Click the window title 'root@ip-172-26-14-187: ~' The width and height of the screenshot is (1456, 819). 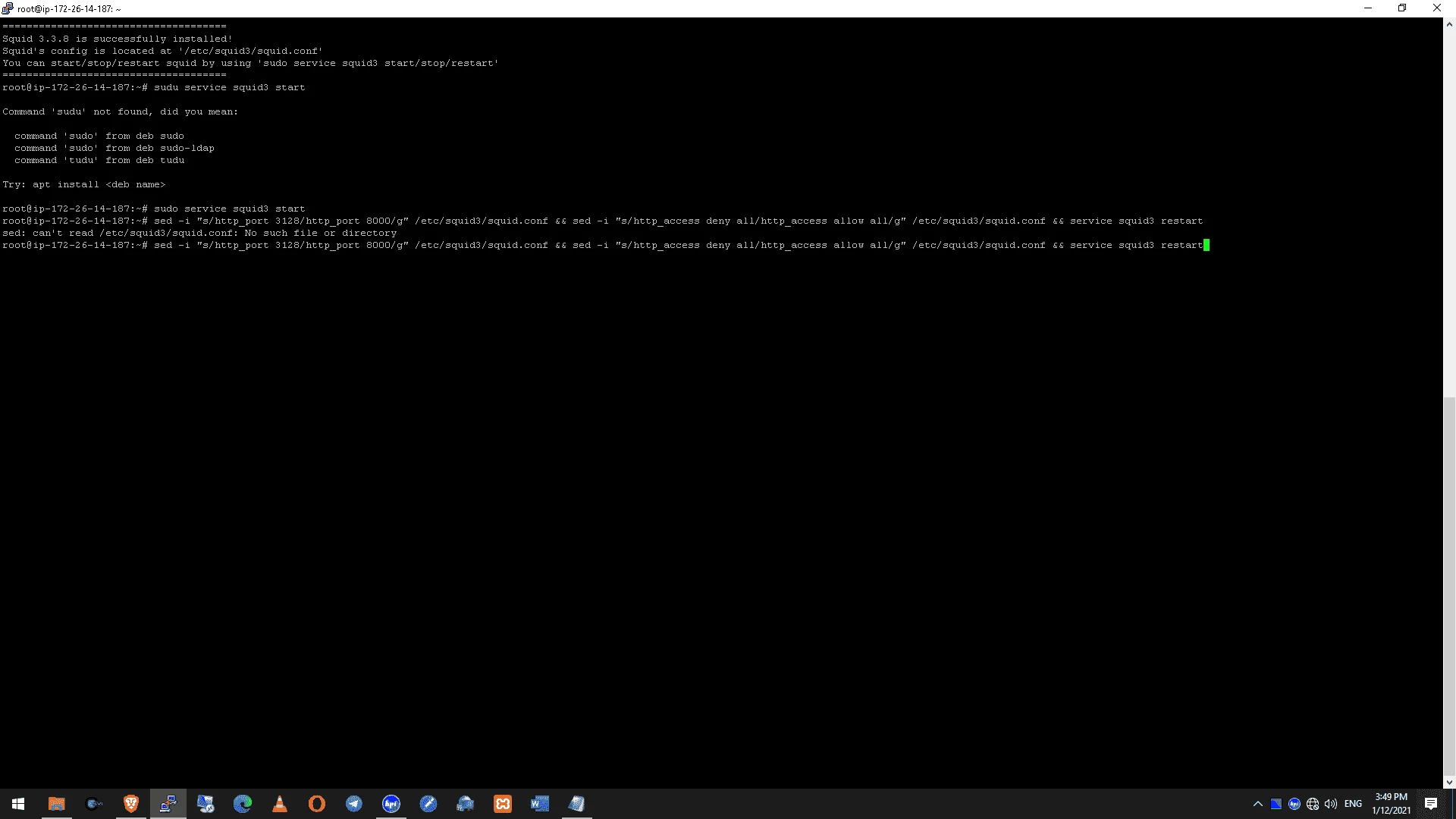[69, 9]
